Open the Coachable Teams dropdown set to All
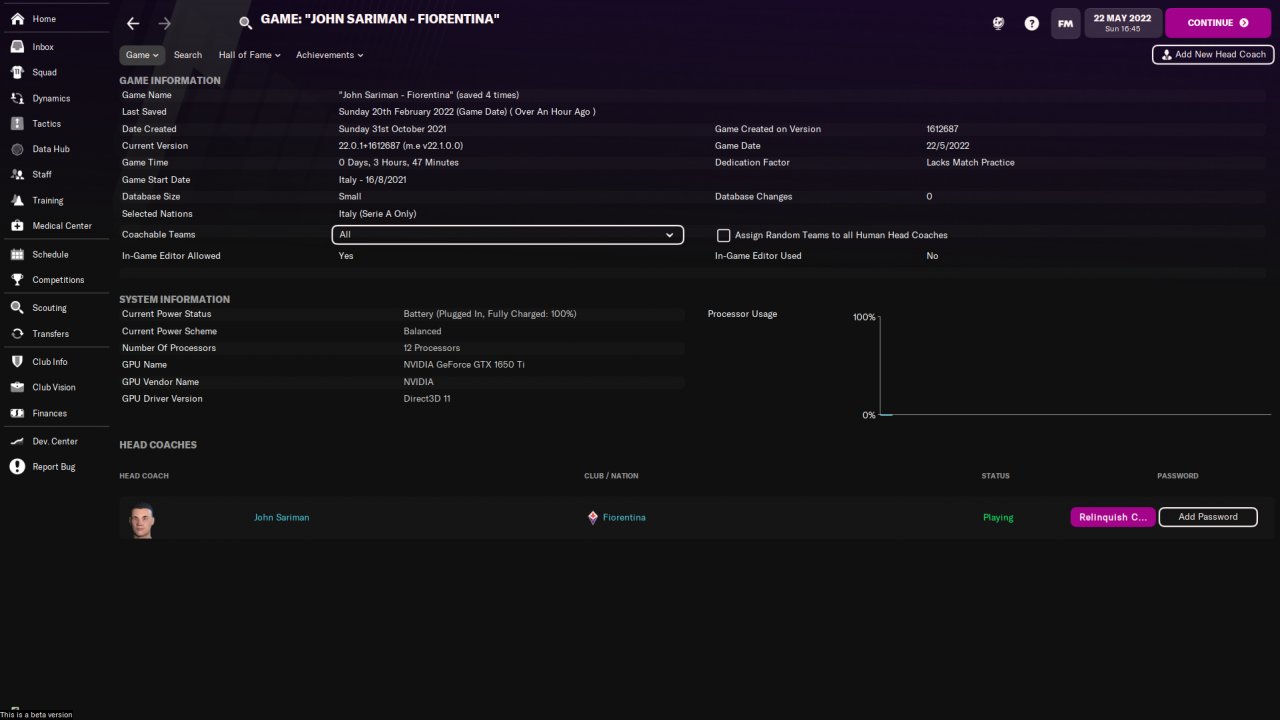This screenshot has width=1280, height=720. (x=508, y=235)
